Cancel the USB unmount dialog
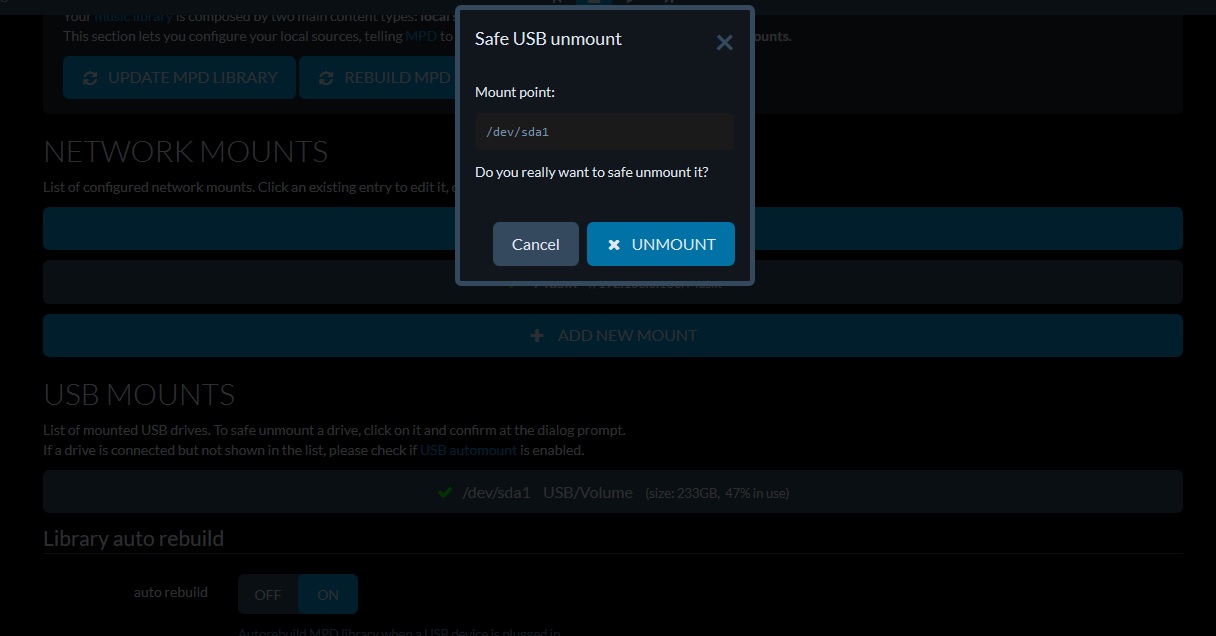Screen dimensions: 1216x636 coord(536,244)
